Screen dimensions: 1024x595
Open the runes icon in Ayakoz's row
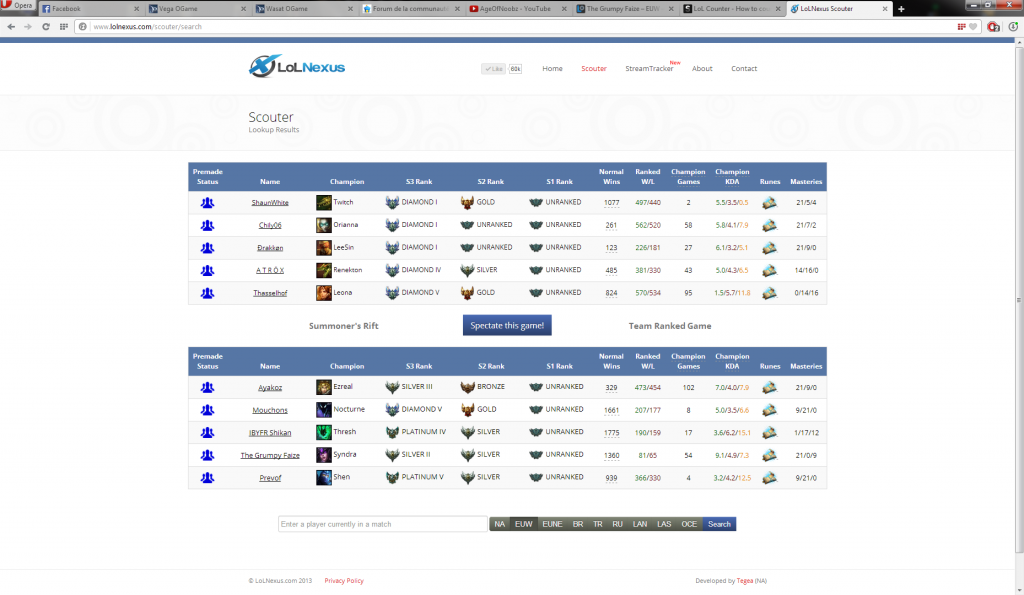tap(769, 387)
